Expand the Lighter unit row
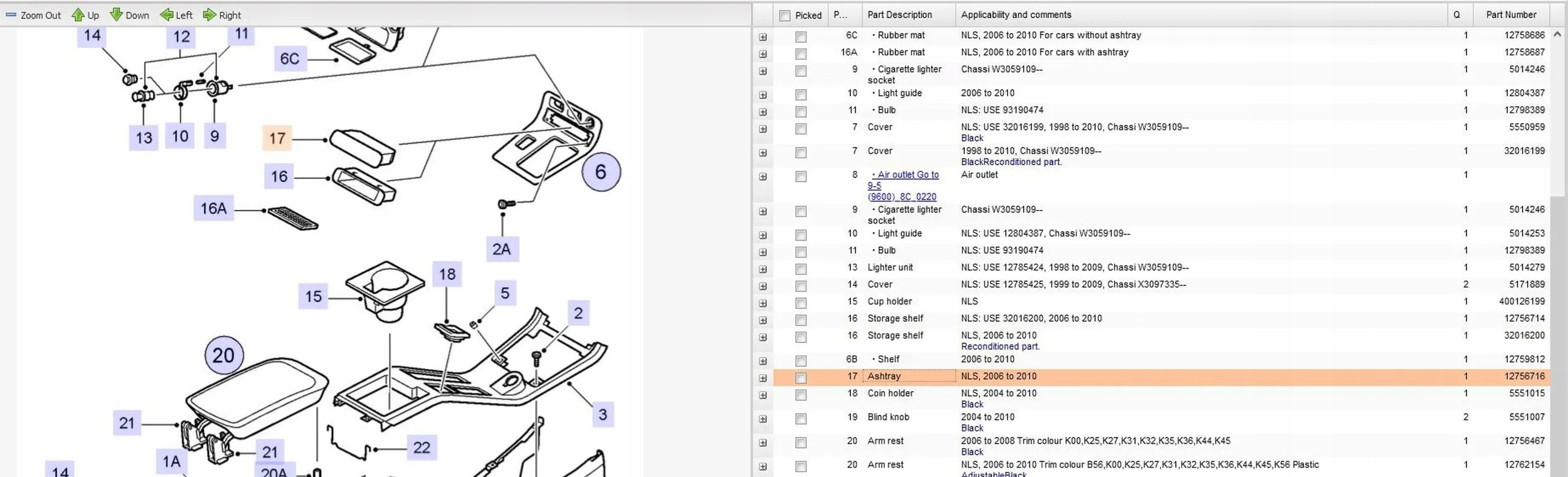The width and height of the screenshot is (1568, 477). [763, 269]
